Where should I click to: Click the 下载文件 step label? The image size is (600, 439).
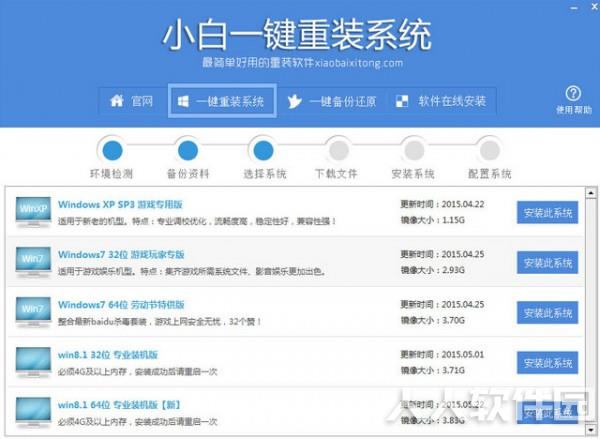[336, 174]
